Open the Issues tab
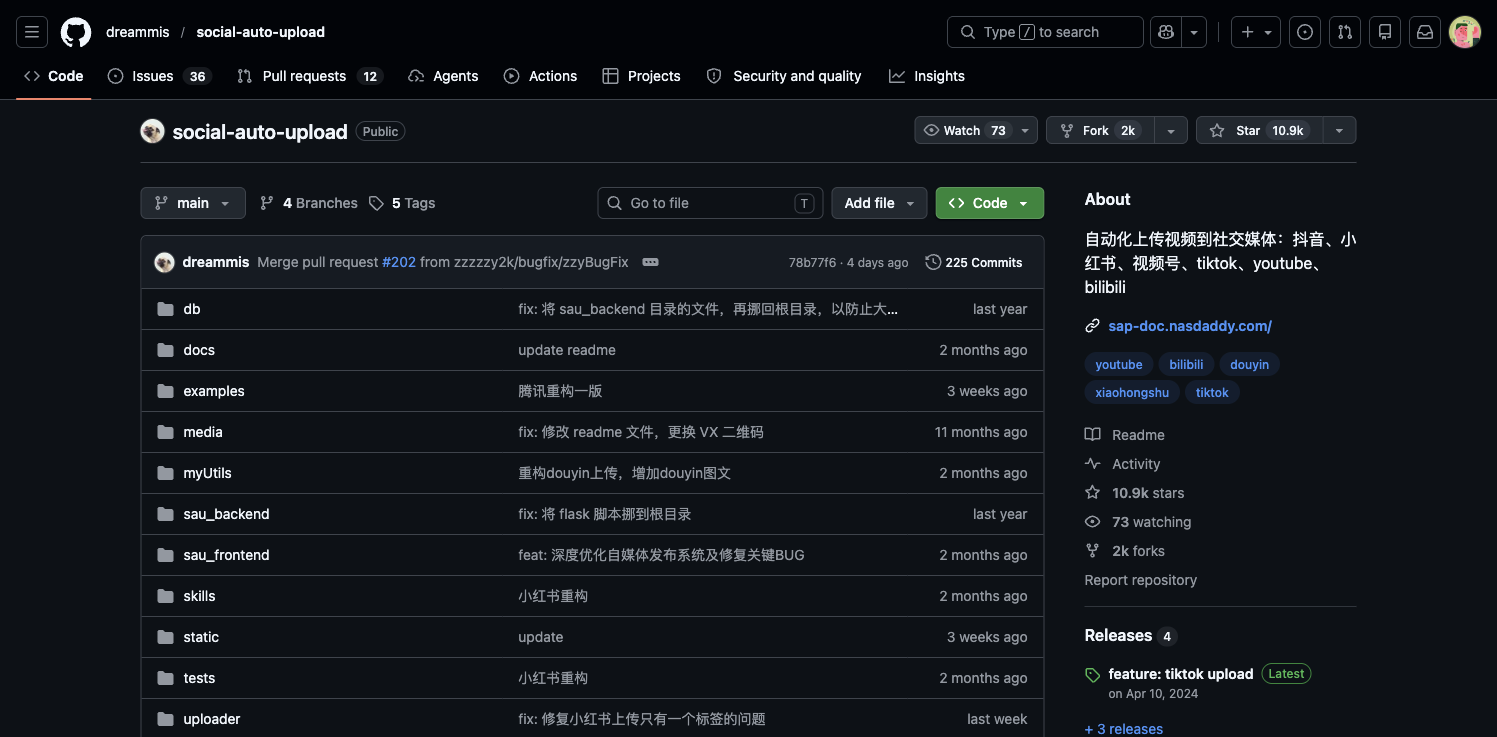Image resolution: width=1497 pixels, height=737 pixels. click(x=160, y=76)
